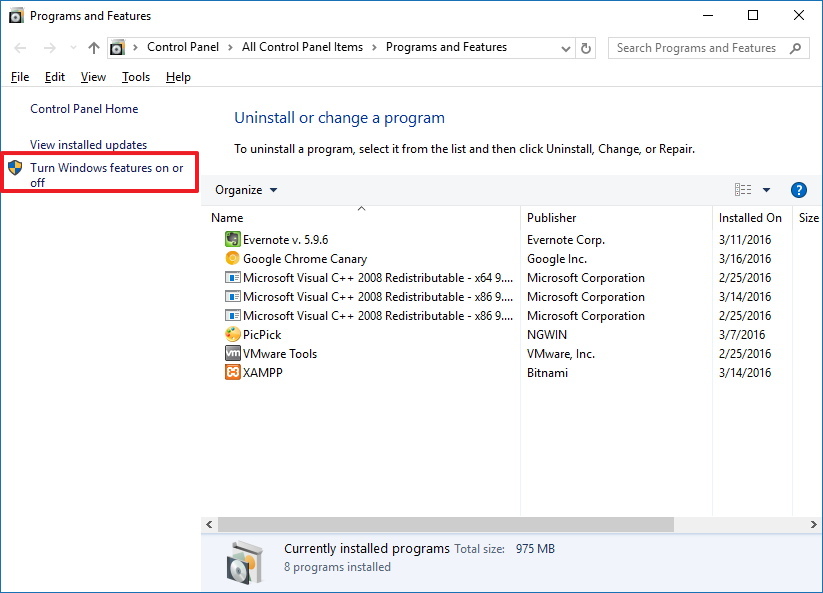Open Help using the blue question mark icon
The image size is (823, 593).
796,190
